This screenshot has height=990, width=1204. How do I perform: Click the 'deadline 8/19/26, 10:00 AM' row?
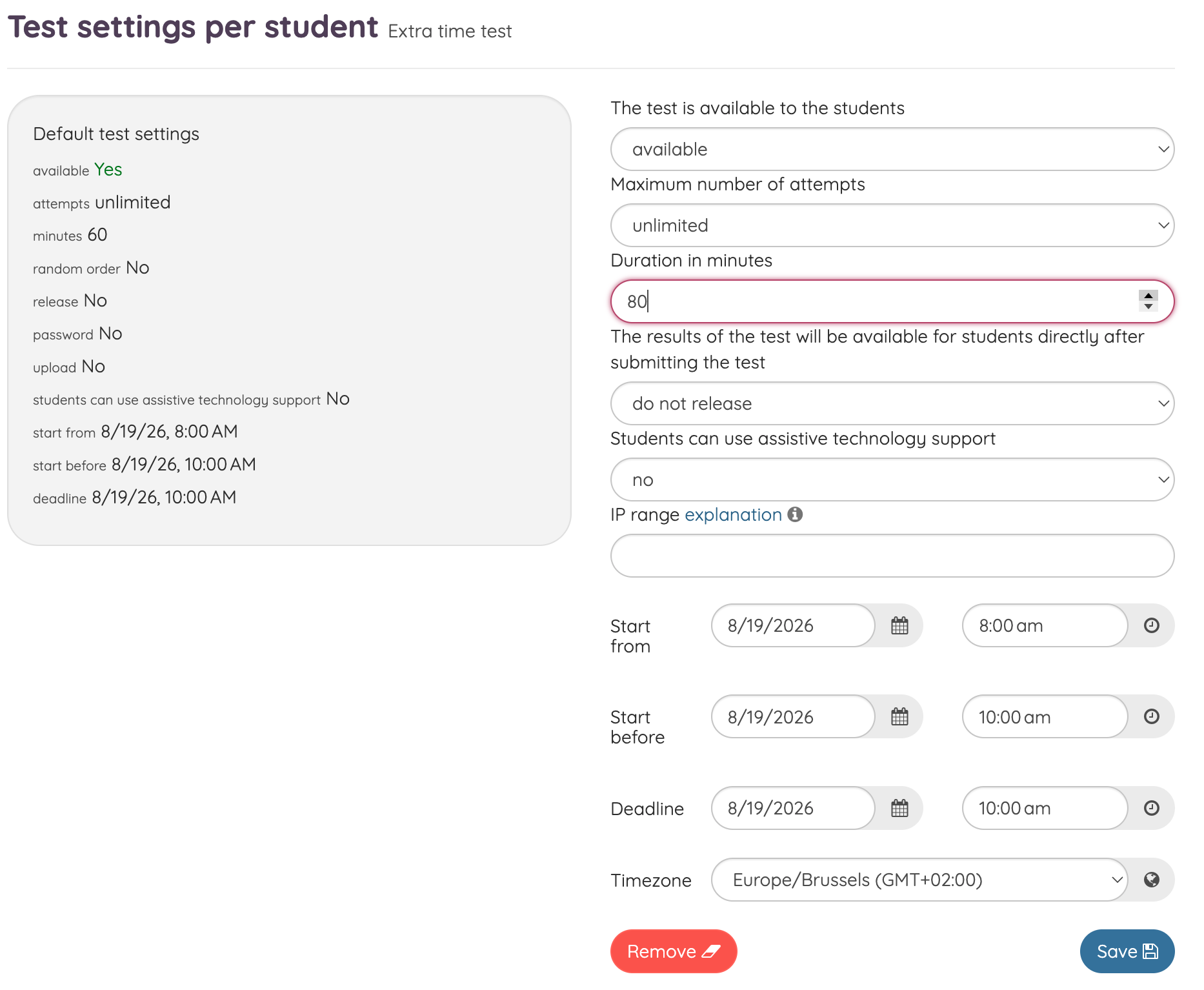coord(135,498)
